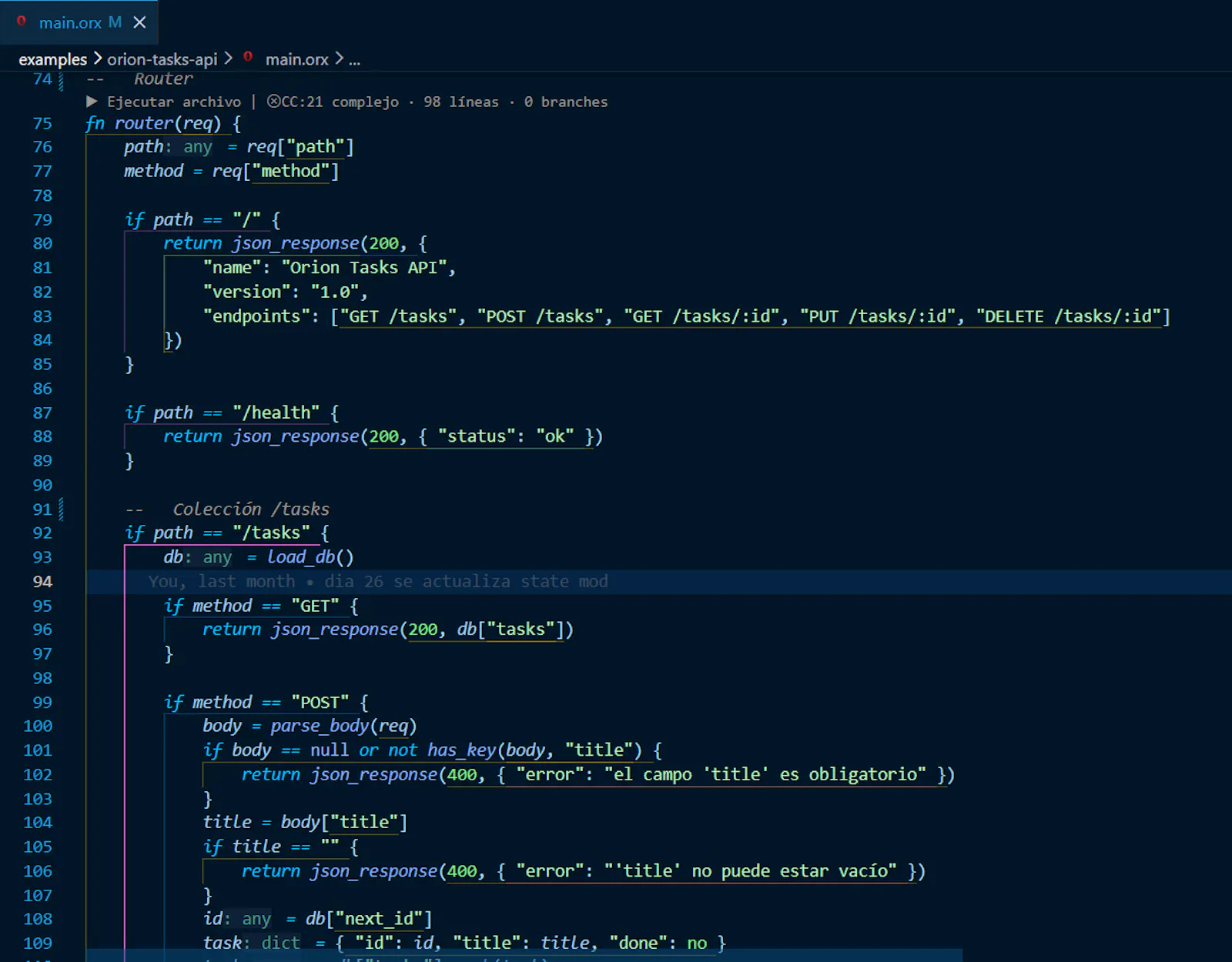Screen dimensions: 1232x962
Task: Click line number 75 in gutter
Action: click(42, 123)
